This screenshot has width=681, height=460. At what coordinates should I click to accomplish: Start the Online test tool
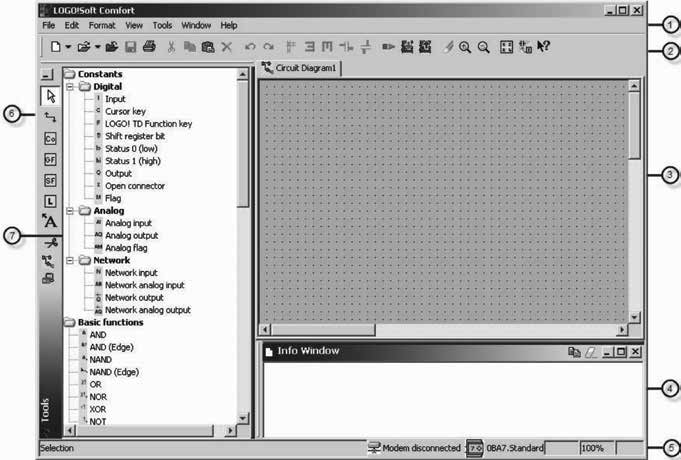pyautogui.click(x=48, y=278)
